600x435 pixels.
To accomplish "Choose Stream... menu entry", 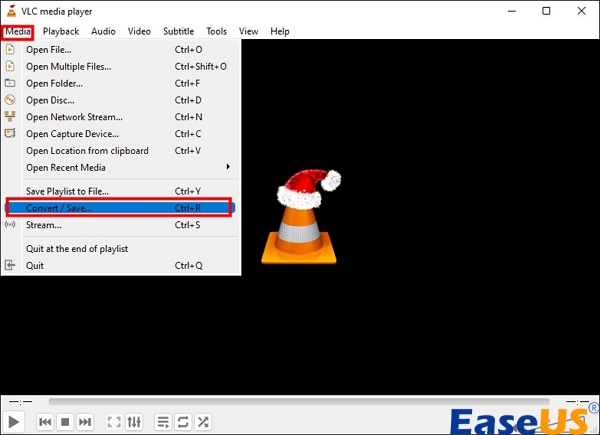I will tap(121, 225).
